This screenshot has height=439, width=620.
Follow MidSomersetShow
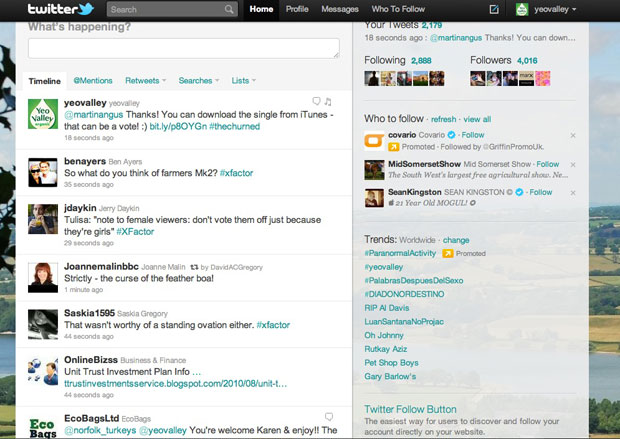[x=548, y=164]
